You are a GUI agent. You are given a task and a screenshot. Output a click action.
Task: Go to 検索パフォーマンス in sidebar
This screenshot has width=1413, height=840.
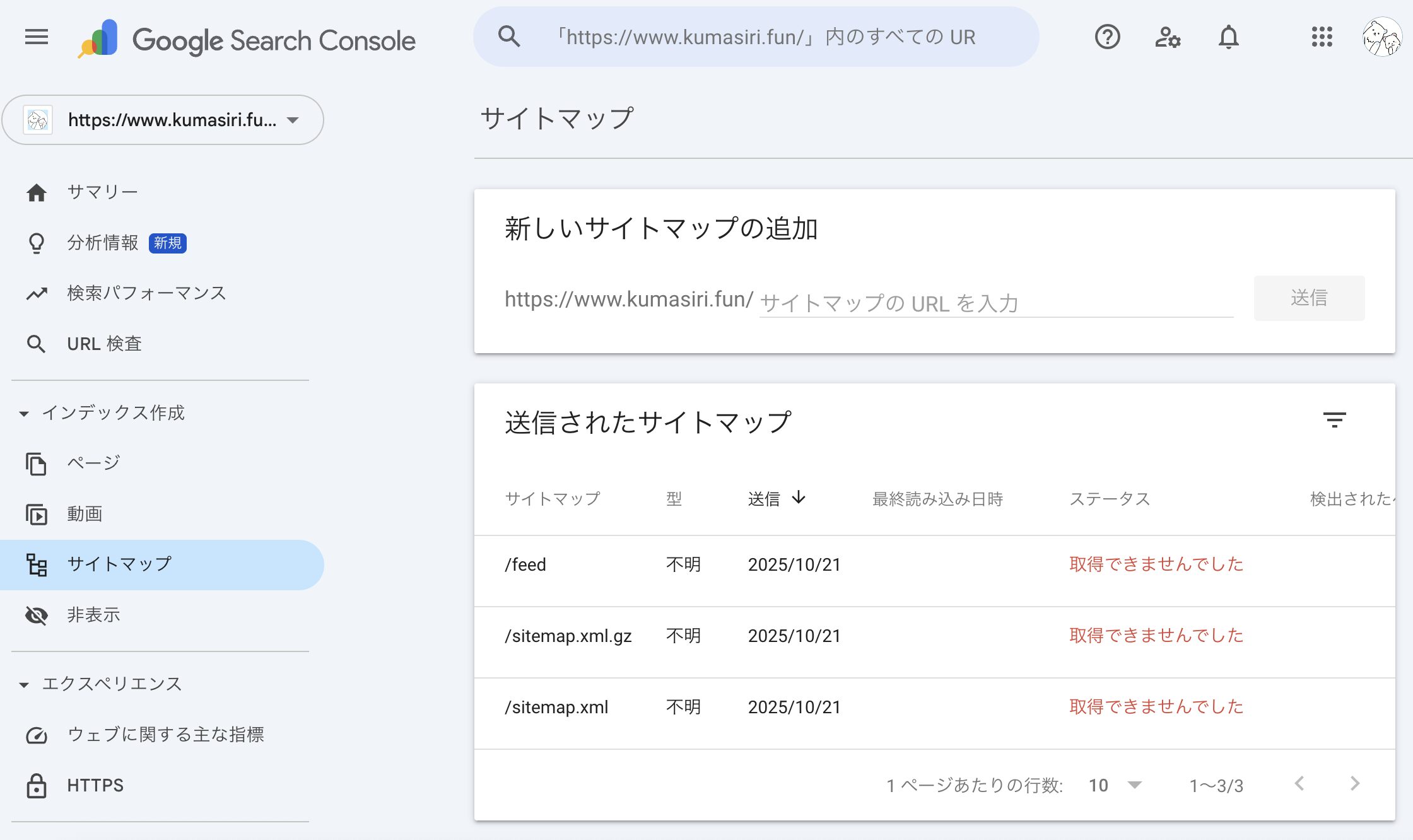click(x=146, y=293)
